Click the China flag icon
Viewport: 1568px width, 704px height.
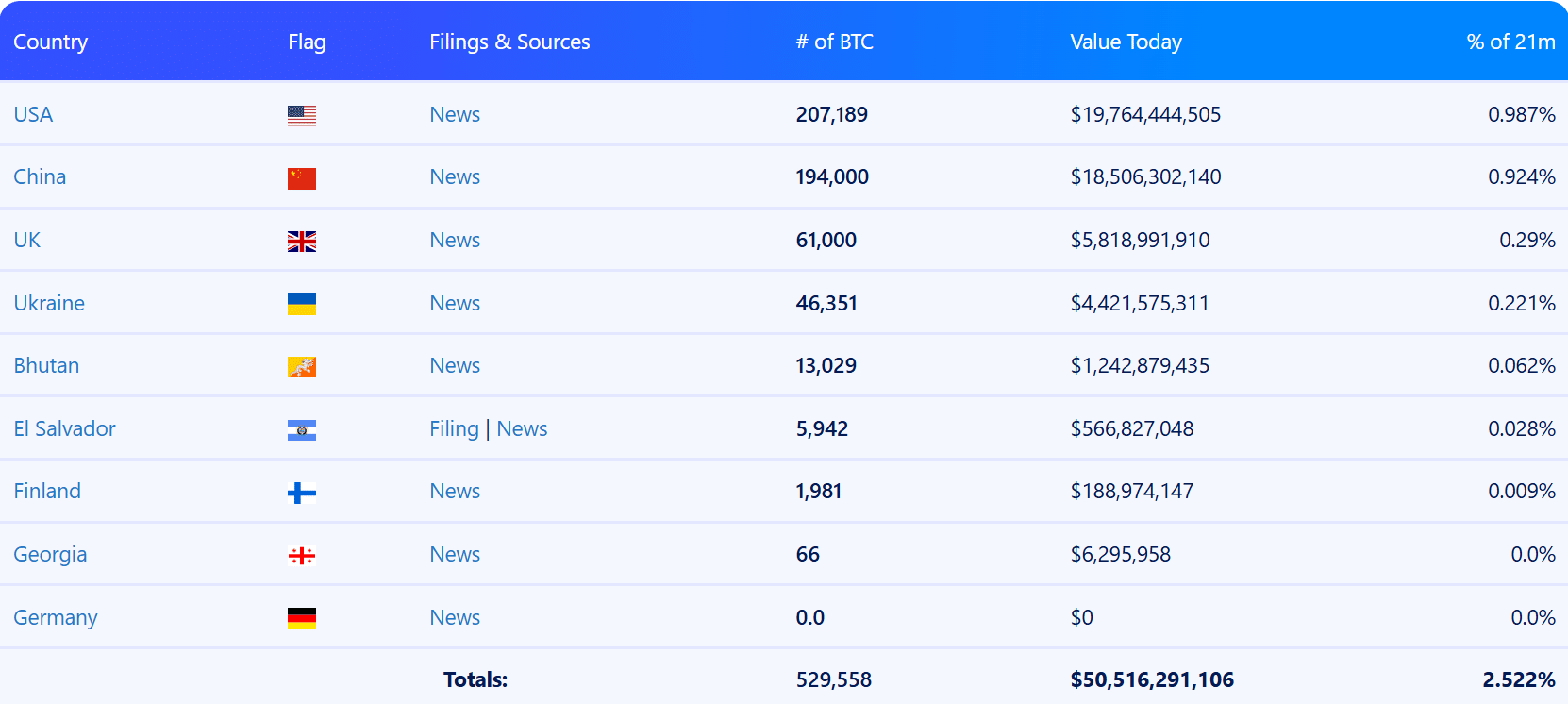tap(301, 178)
